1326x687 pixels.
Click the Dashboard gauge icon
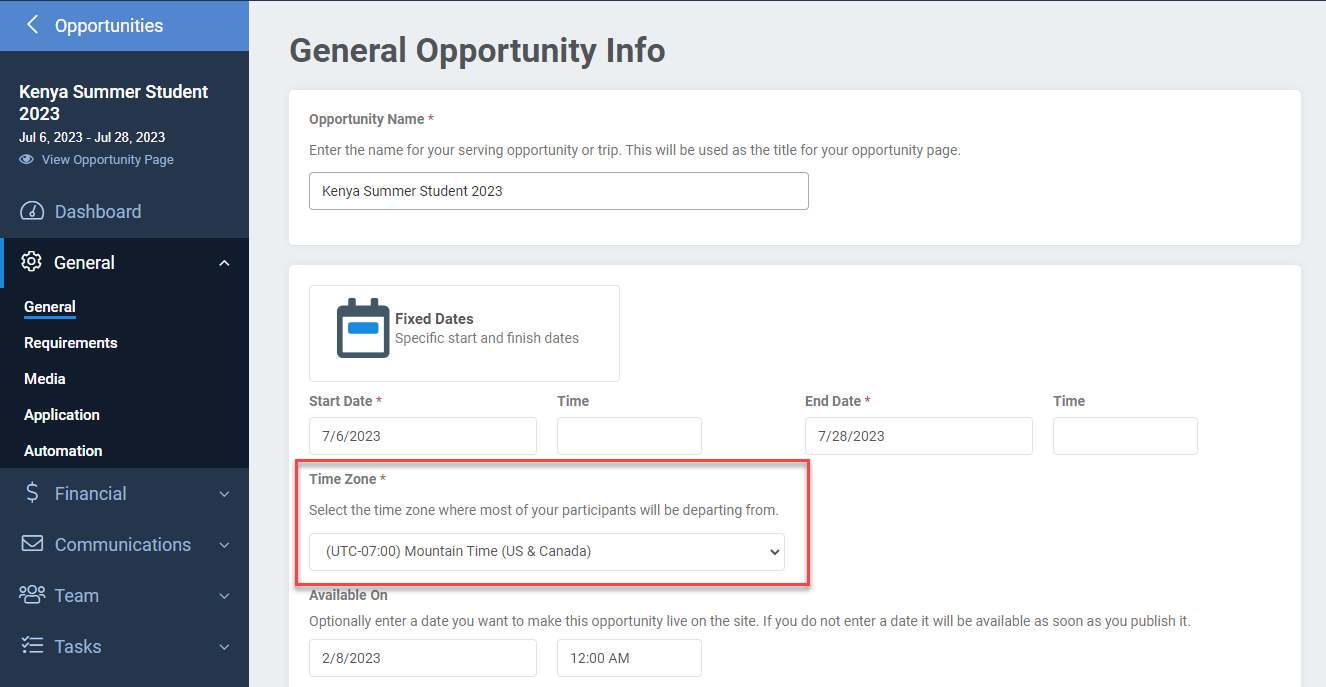click(32, 211)
